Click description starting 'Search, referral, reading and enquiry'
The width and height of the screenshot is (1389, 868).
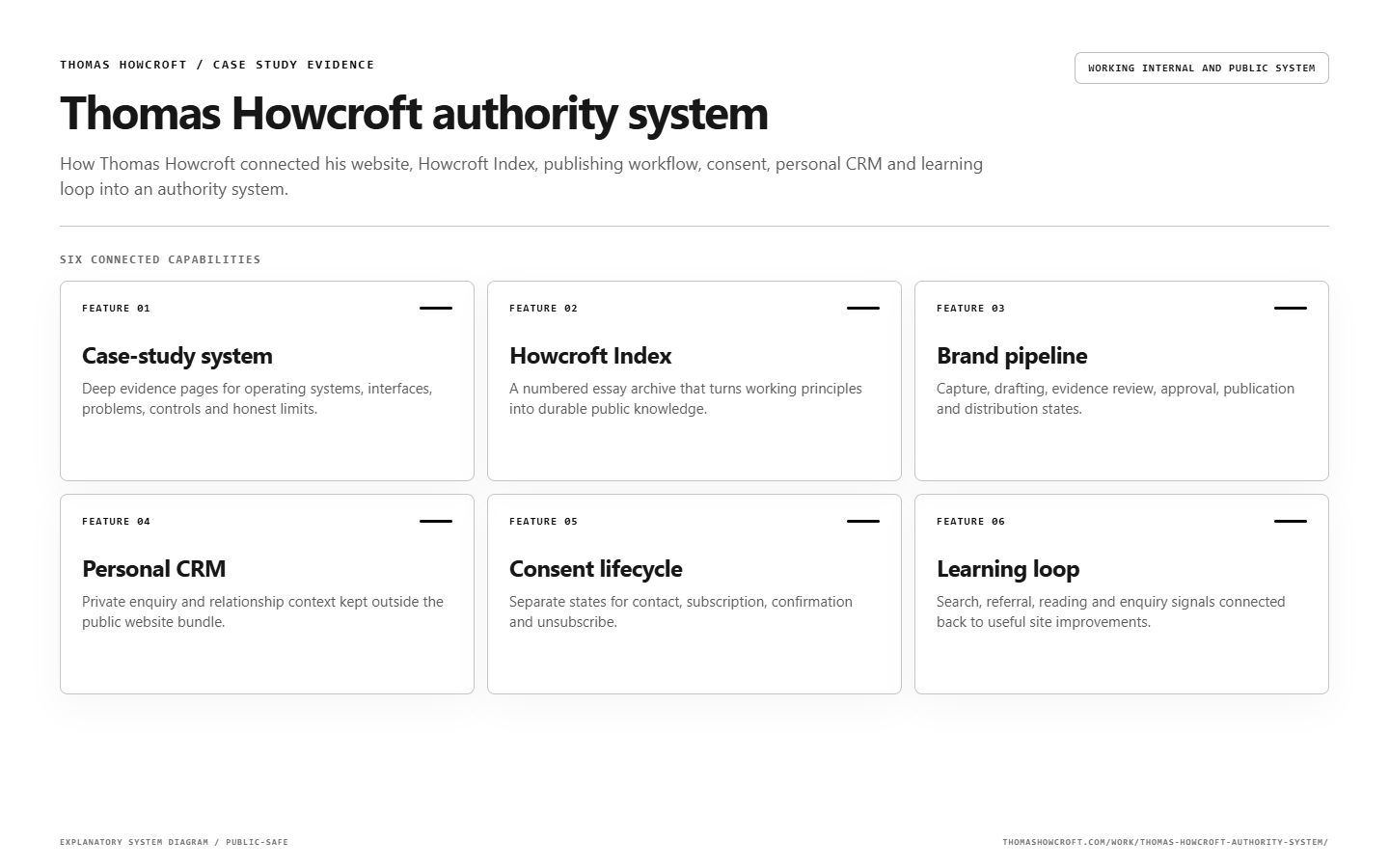pos(1111,611)
